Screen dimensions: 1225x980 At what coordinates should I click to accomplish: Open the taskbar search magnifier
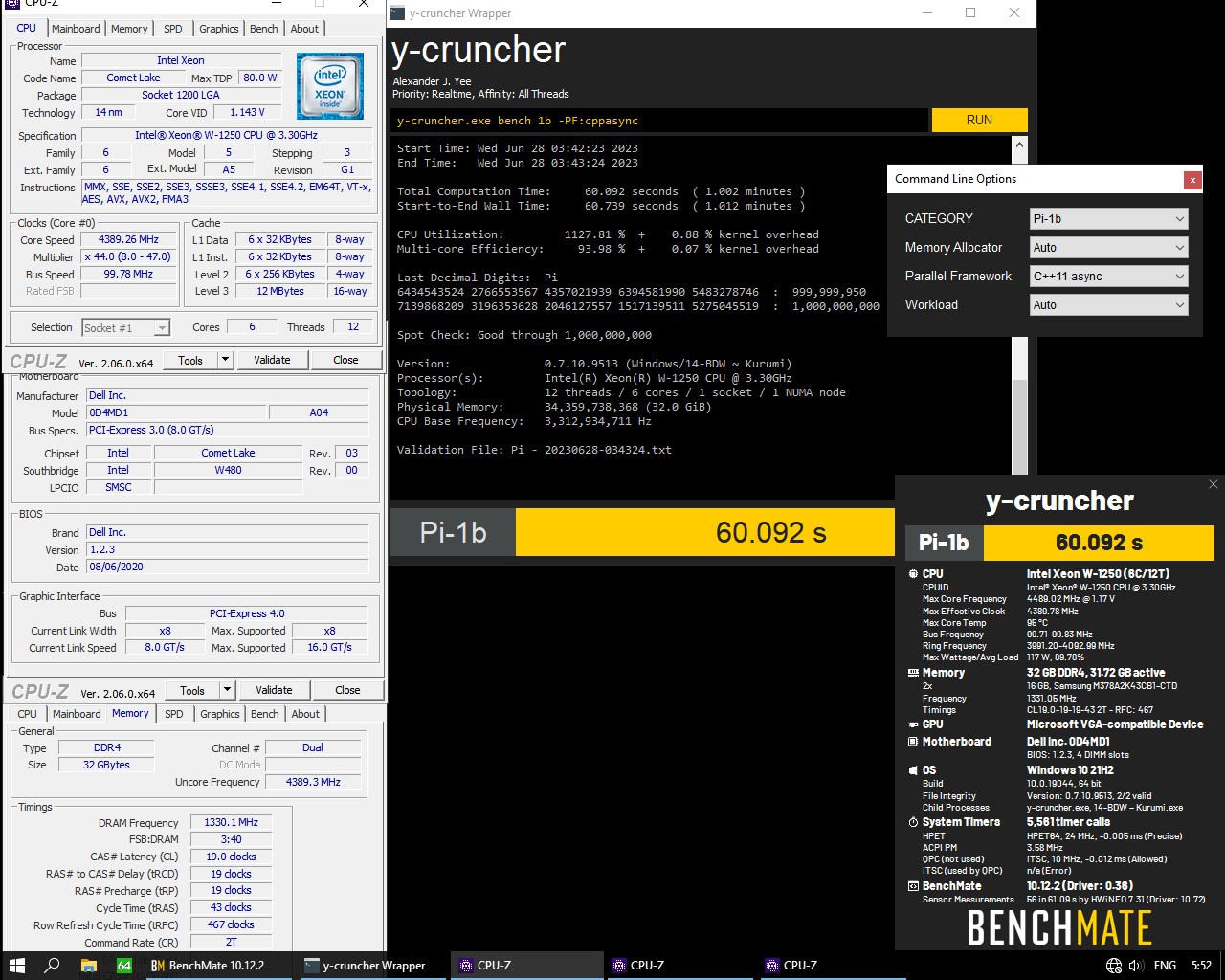(x=53, y=966)
